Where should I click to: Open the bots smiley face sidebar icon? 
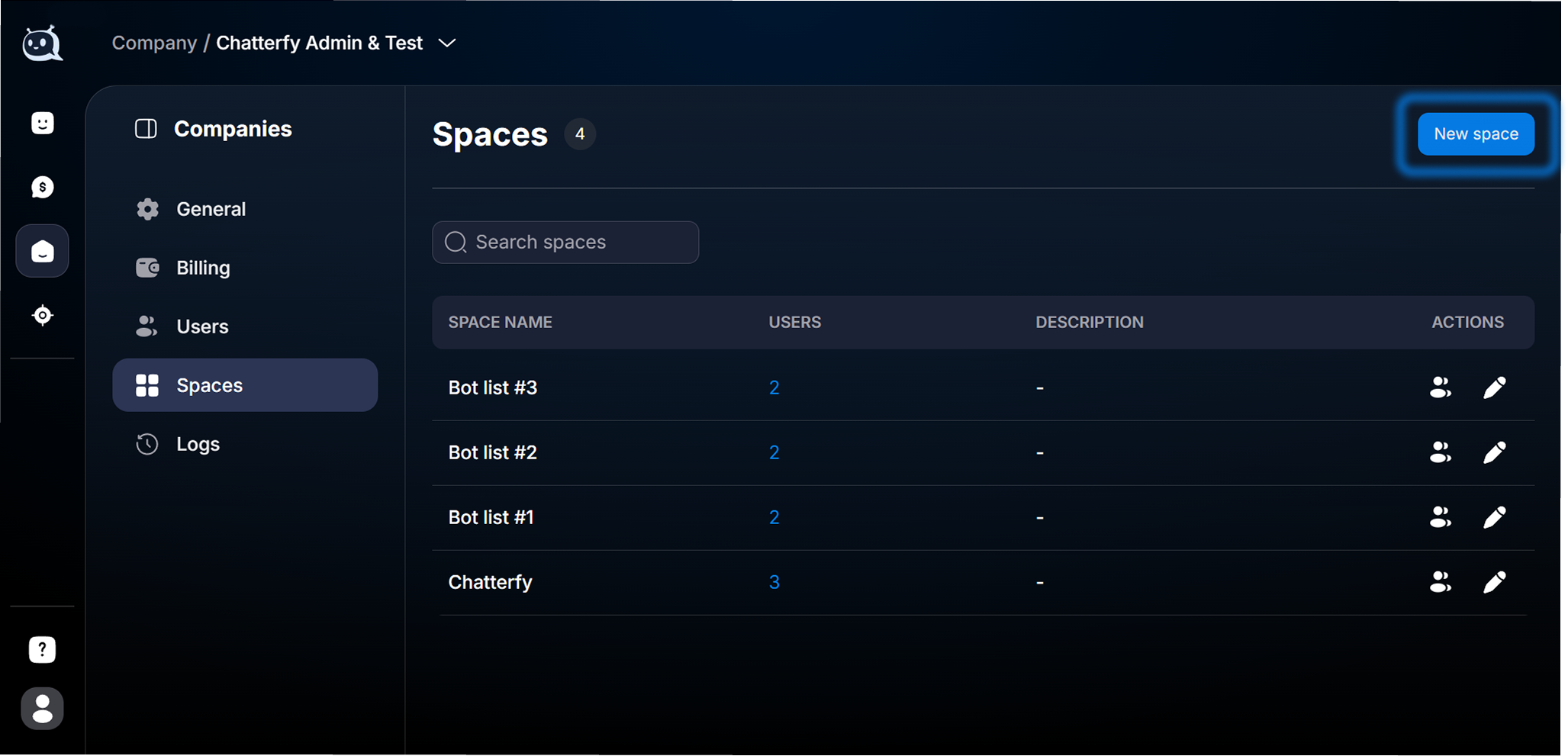click(43, 123)
